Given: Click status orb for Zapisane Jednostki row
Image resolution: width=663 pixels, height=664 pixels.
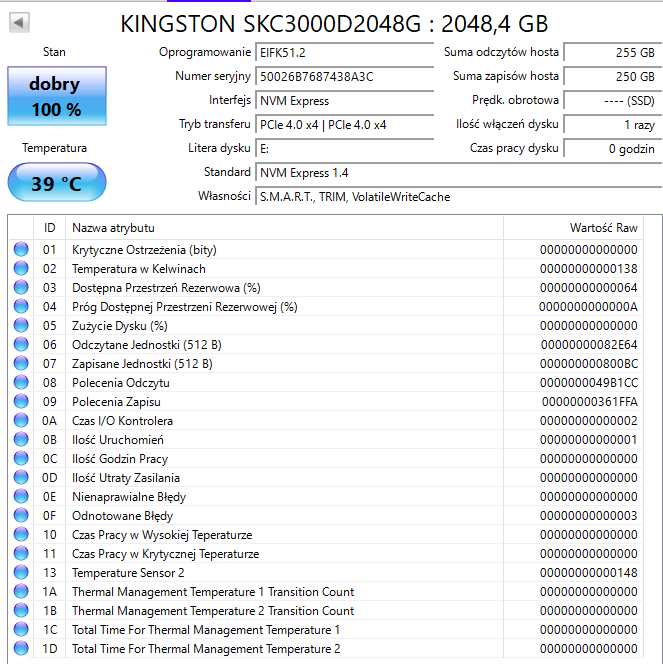Looking at the screenshot, I should point(21,363).
